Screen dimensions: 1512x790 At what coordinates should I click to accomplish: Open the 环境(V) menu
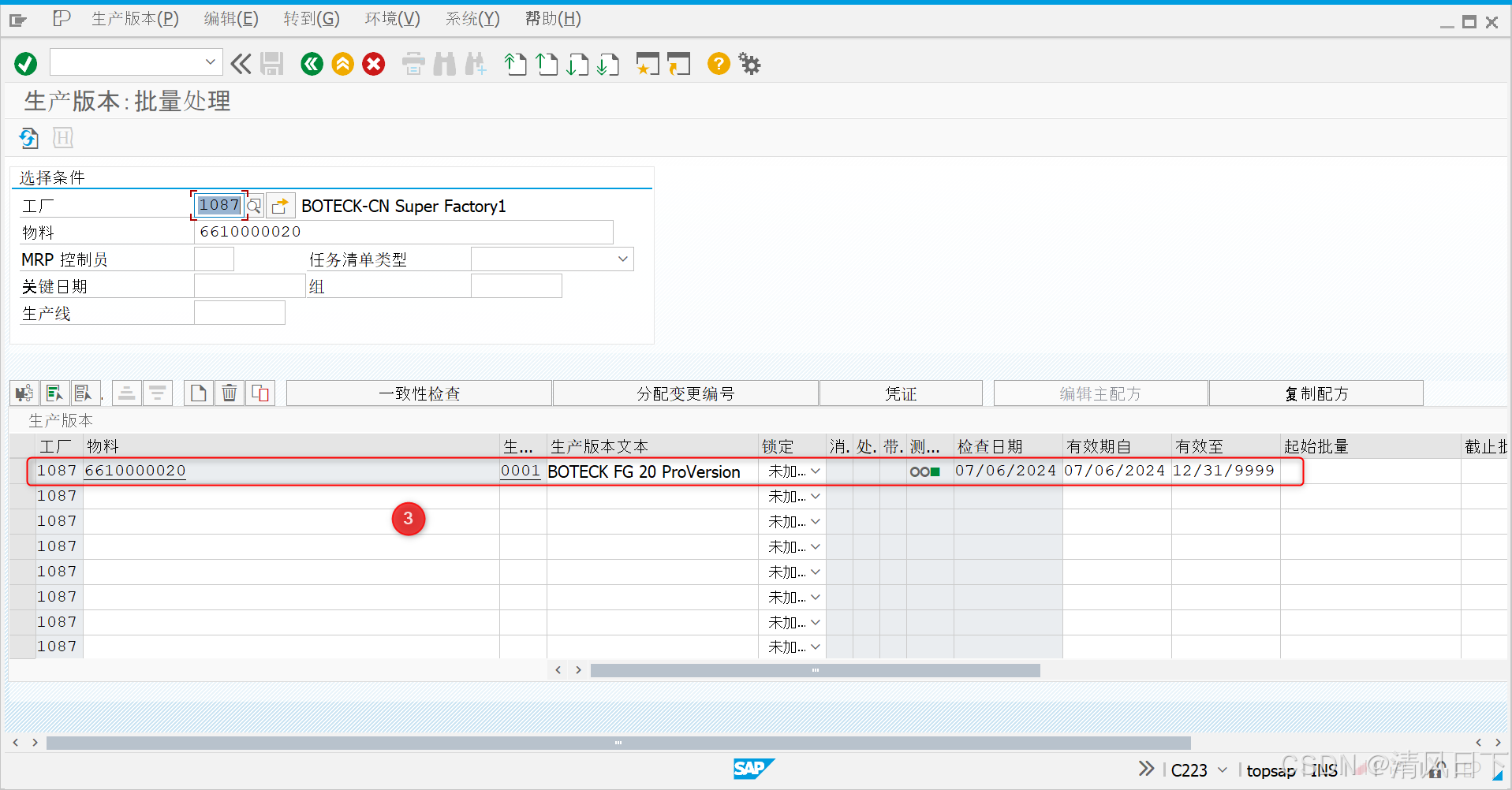pos(393,19)
